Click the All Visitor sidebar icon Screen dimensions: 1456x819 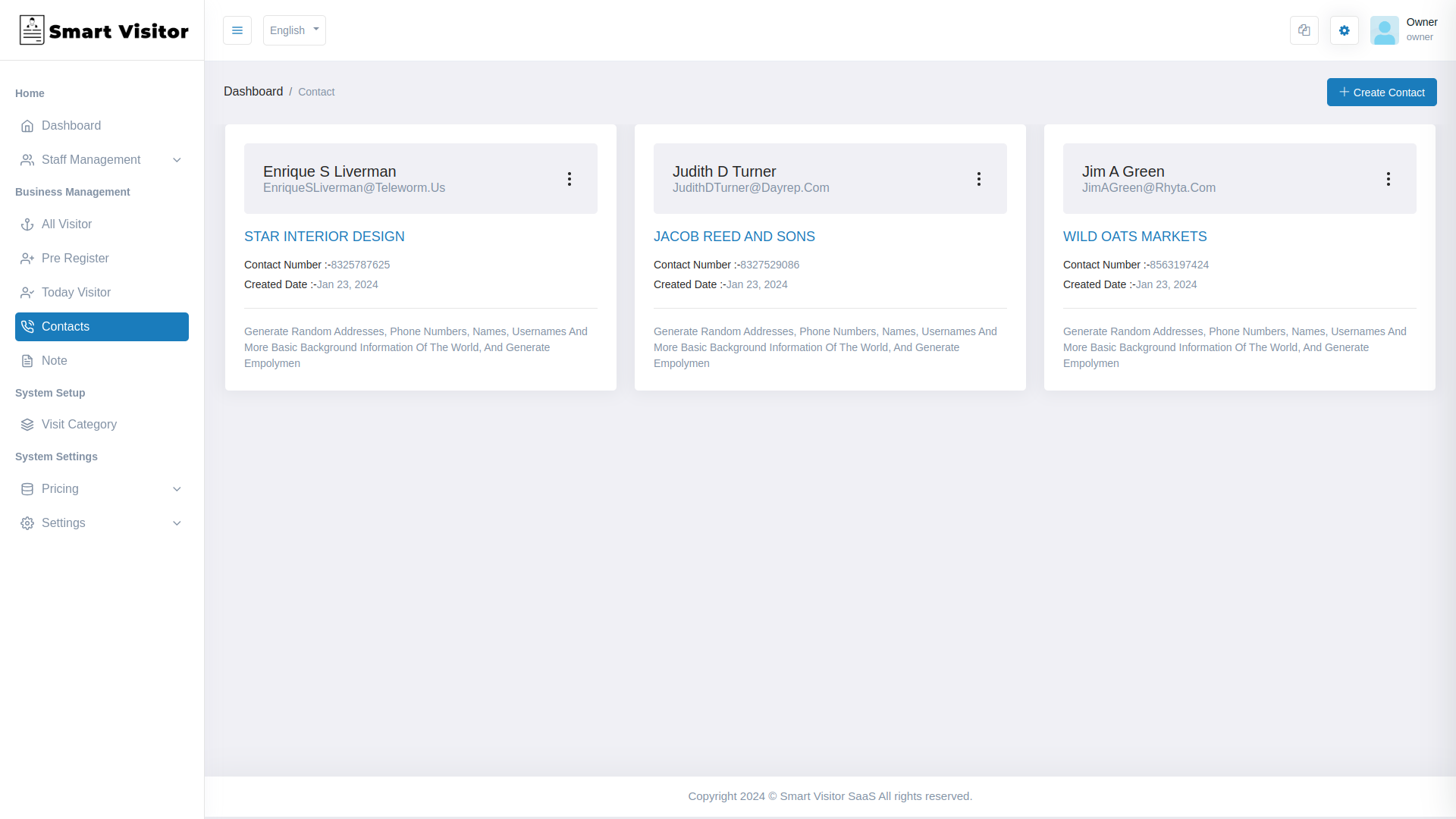27,224
